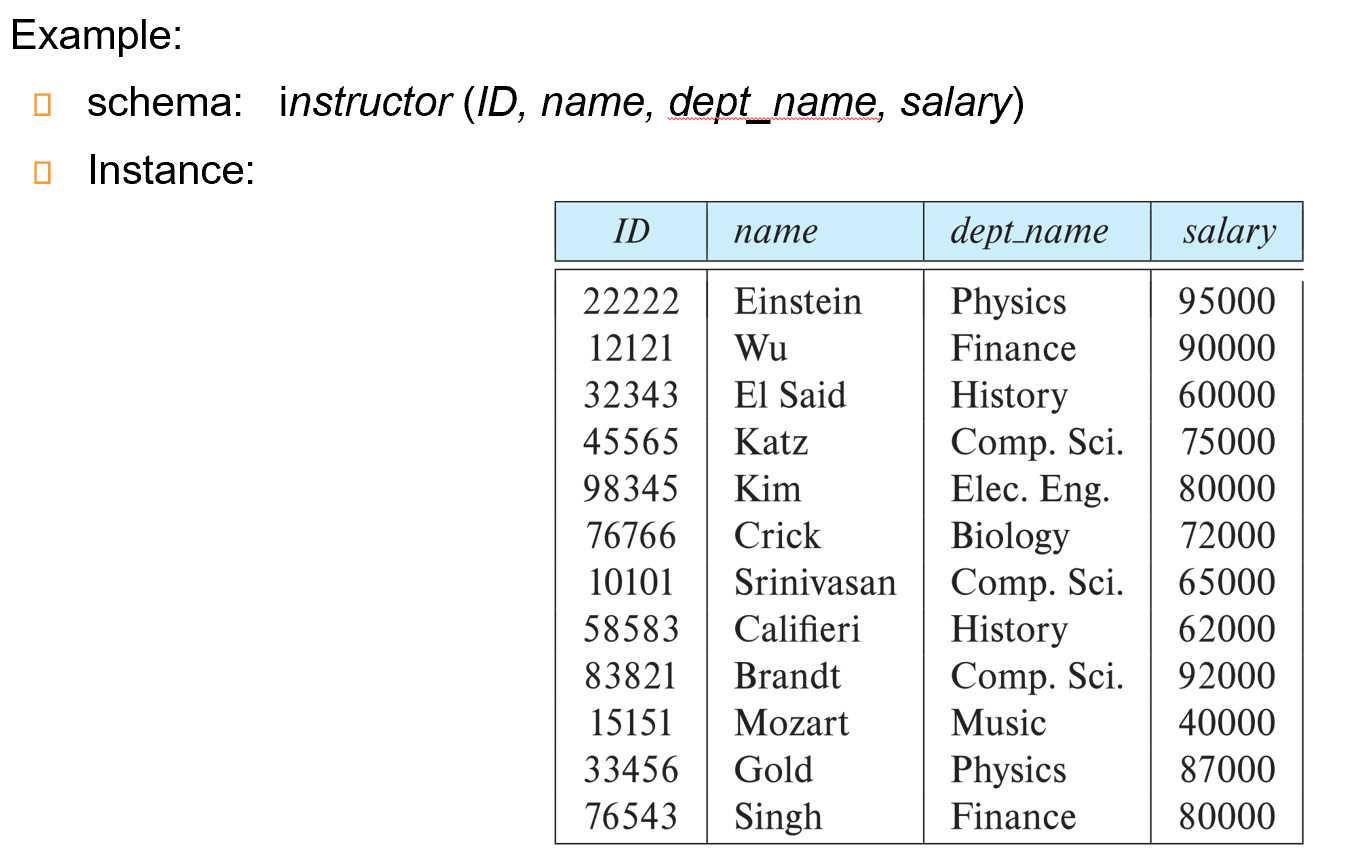Click ID cell 33456
This screenshot has height=855, width=1355.
tap(631, 770)
